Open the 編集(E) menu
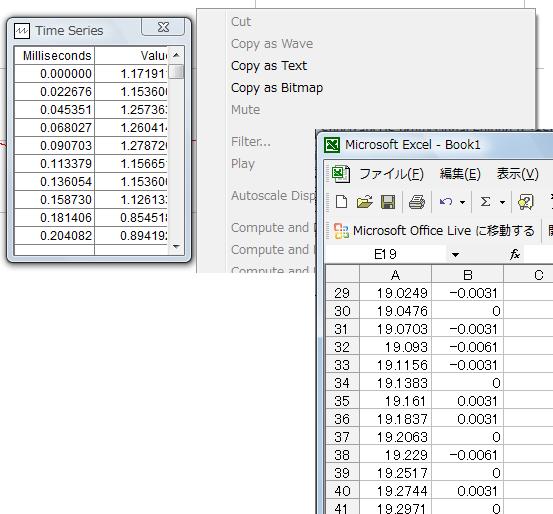Screen dimensions: 553x514 pyautogui.click(x=460, y=174)
